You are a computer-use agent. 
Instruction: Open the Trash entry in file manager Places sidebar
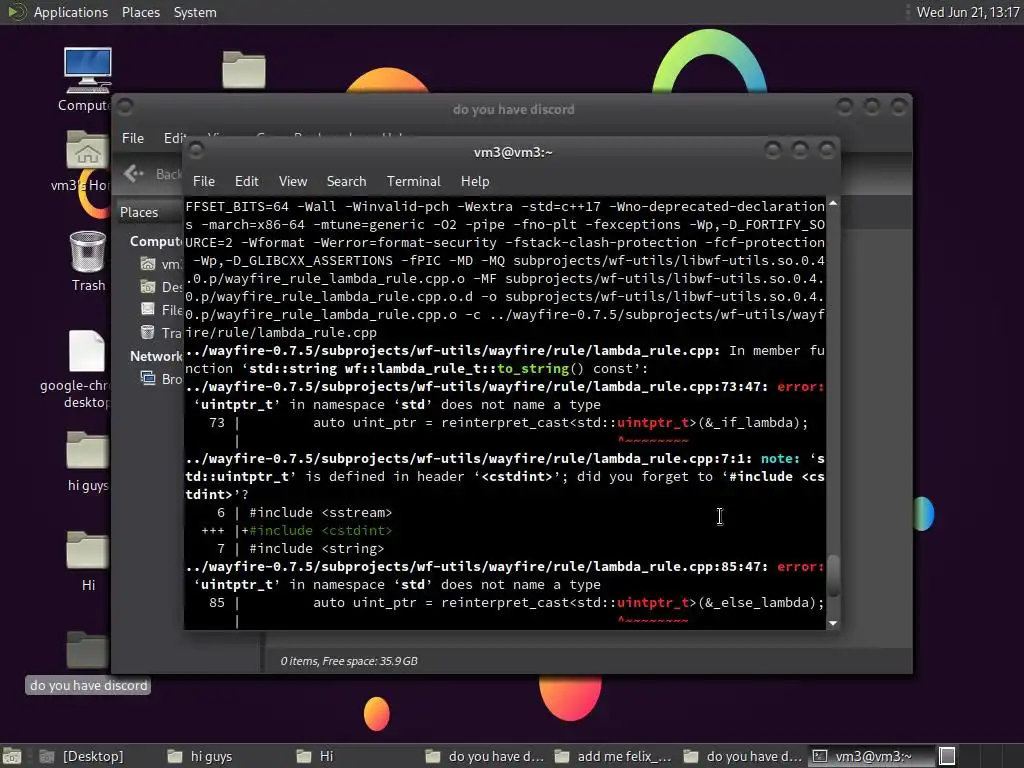[x=161, y=333]
